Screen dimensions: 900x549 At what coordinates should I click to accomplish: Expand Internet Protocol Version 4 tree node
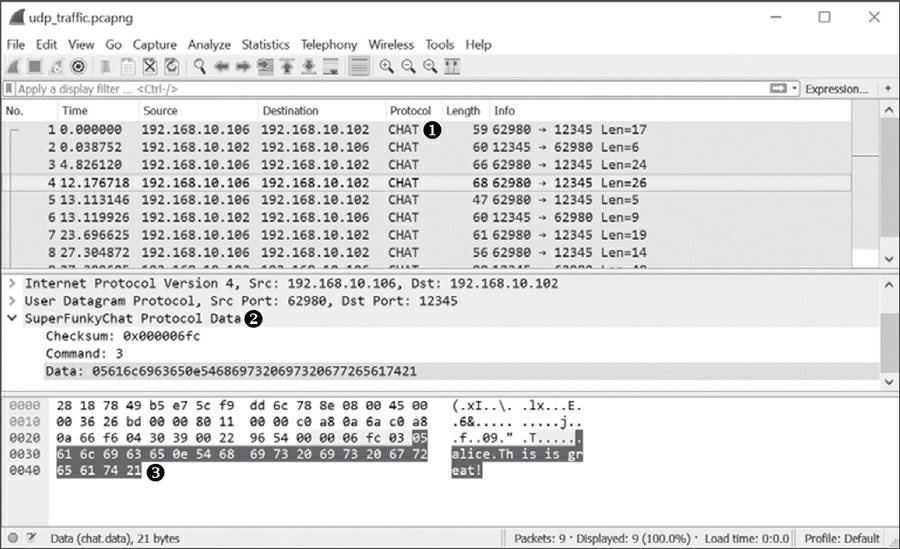click(11, 283)
